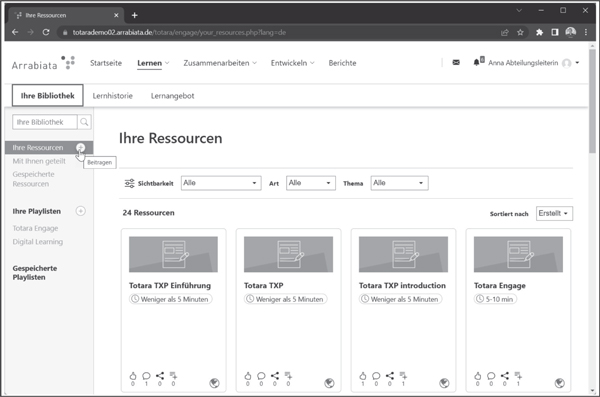Bookmark this page with the star icon
Image resolution: width=600 pixels, height=397 pixels.
(520, 33)
